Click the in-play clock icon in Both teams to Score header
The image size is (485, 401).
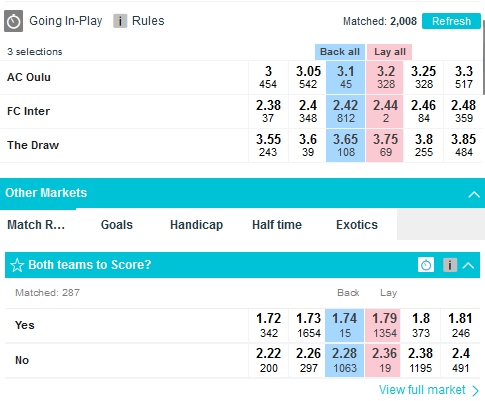(x=426, y=265)
